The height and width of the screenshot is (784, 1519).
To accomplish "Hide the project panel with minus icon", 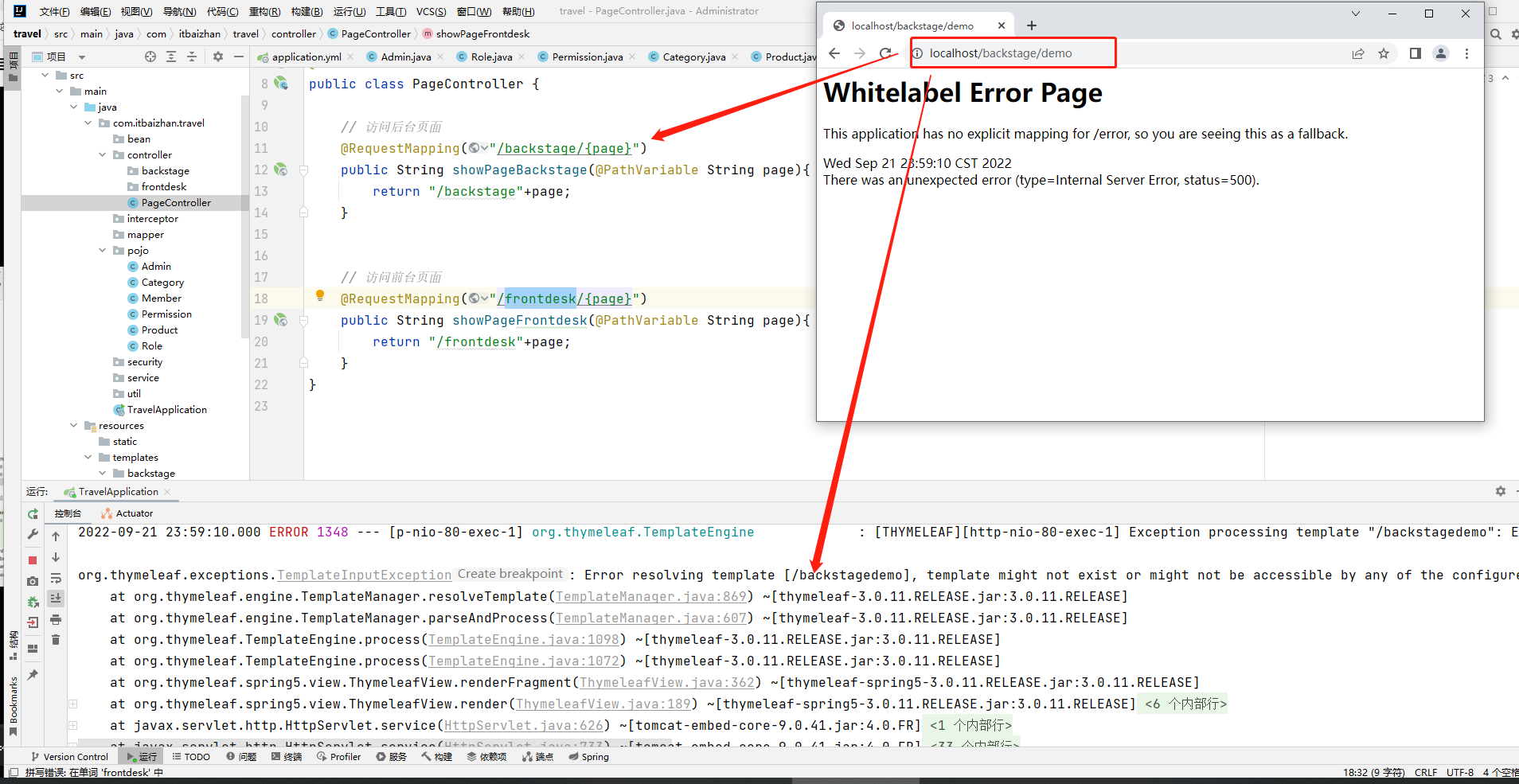I will pyautogui.click(x=238, y=57).
